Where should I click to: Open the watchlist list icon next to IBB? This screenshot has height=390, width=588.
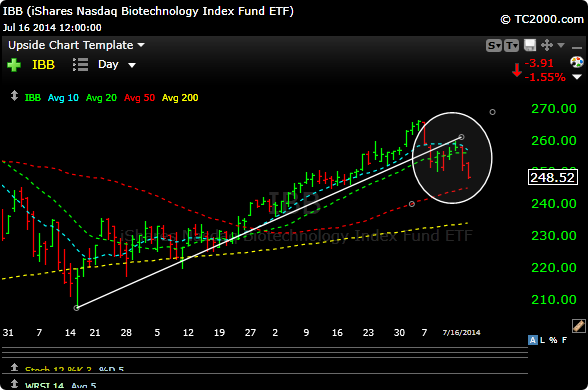pyautogui.click(x=80, y=64)
